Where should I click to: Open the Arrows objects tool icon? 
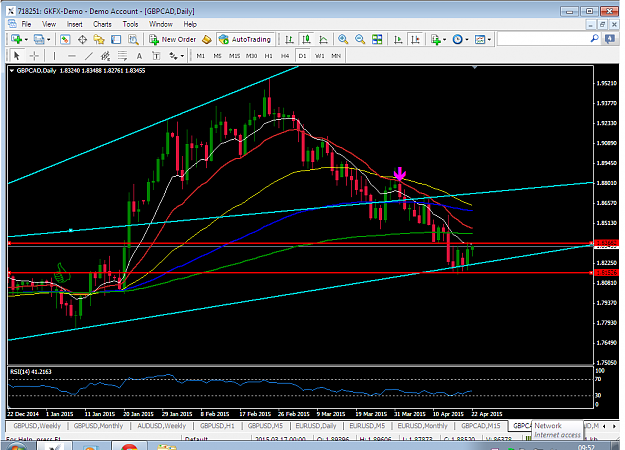coord(173,56)
